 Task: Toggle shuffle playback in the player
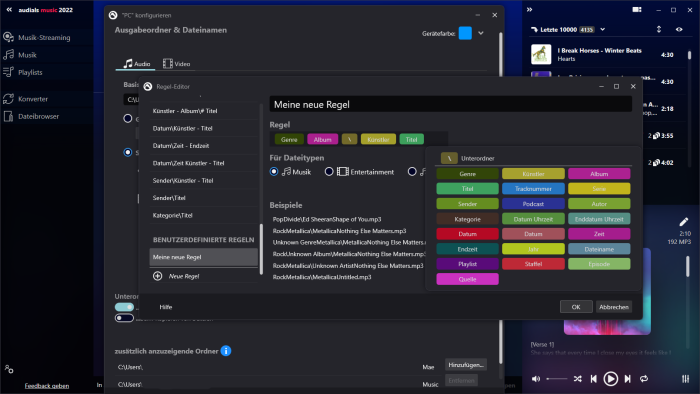[x=577, y=379]
